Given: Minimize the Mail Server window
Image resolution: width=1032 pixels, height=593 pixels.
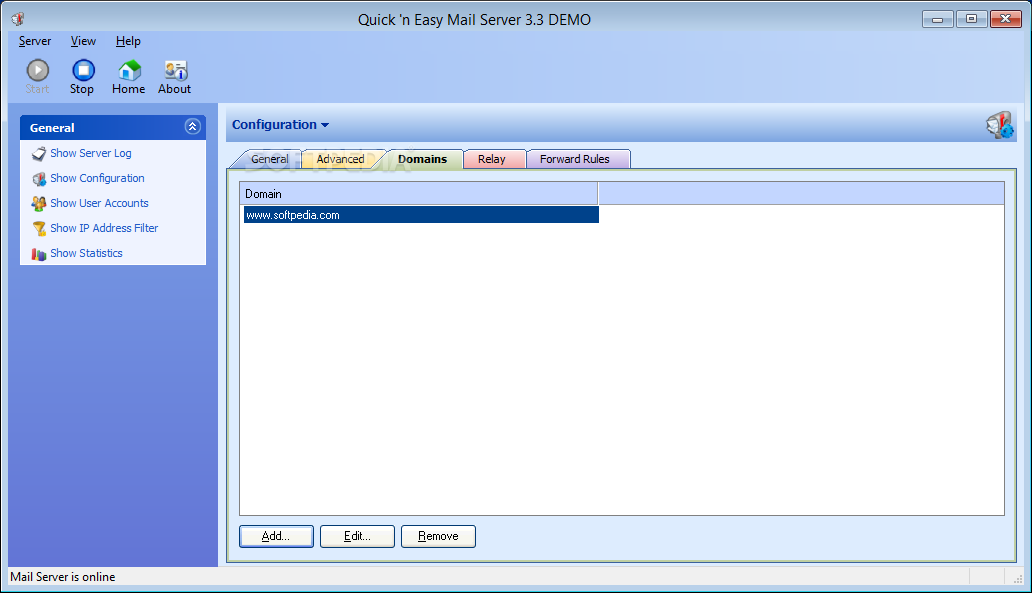Looking at the screenshot, I should [x=937, y=19].
